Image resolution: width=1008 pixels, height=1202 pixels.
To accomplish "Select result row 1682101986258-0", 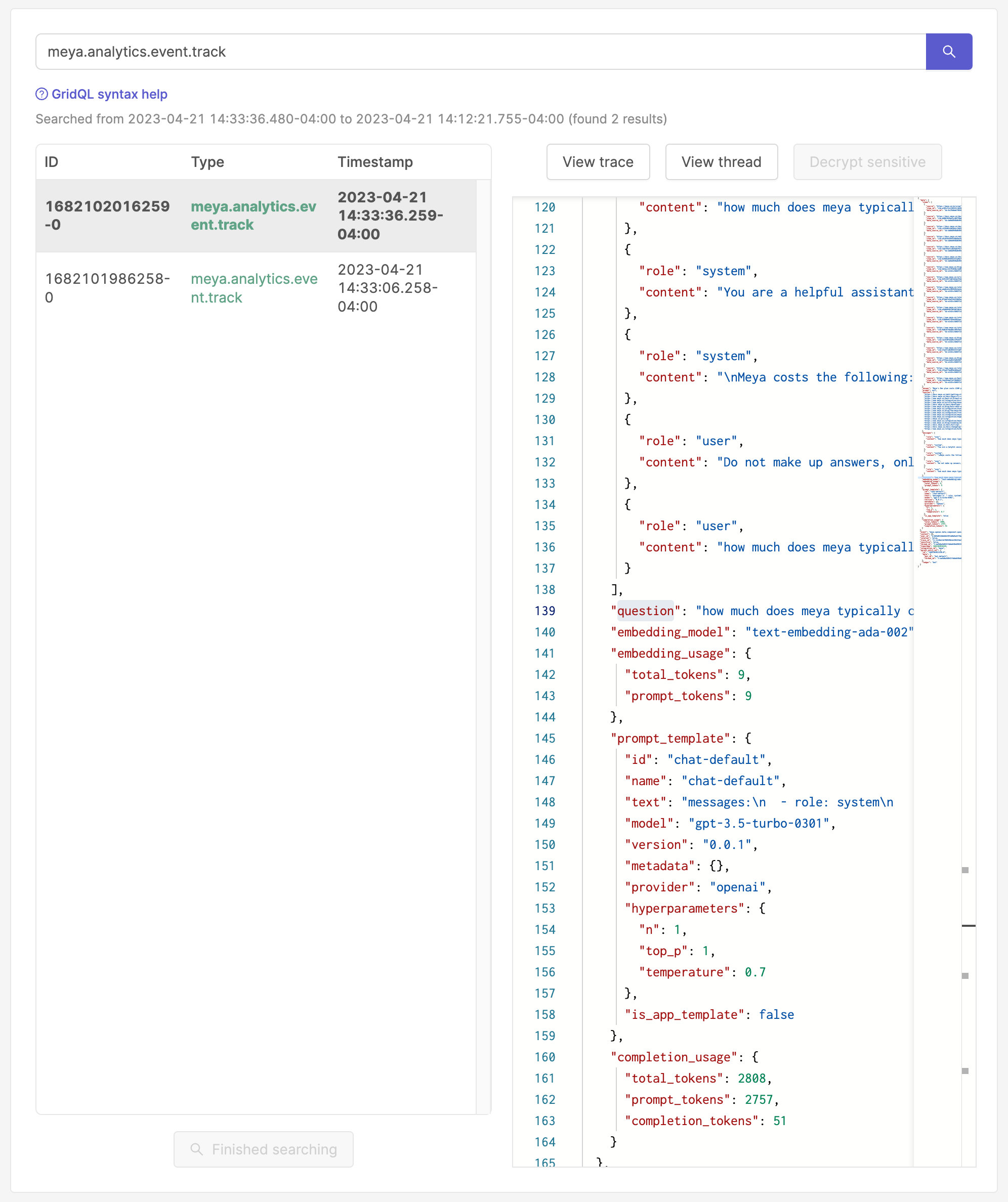I will (256, 288).
